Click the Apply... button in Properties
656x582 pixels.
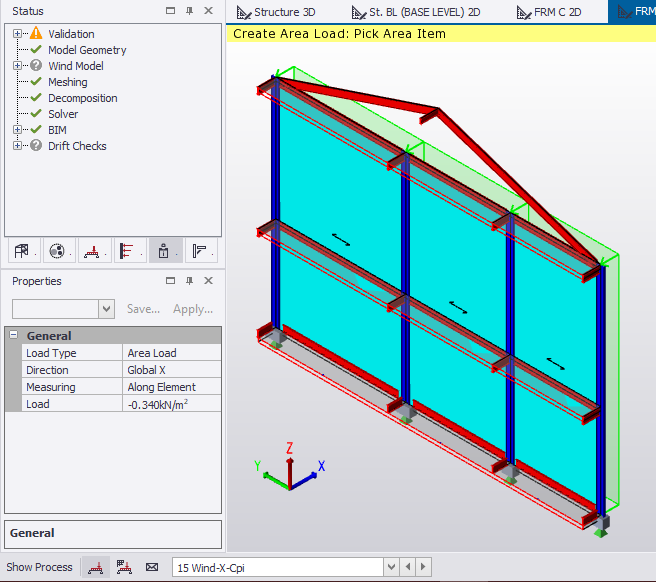point(193,309)
